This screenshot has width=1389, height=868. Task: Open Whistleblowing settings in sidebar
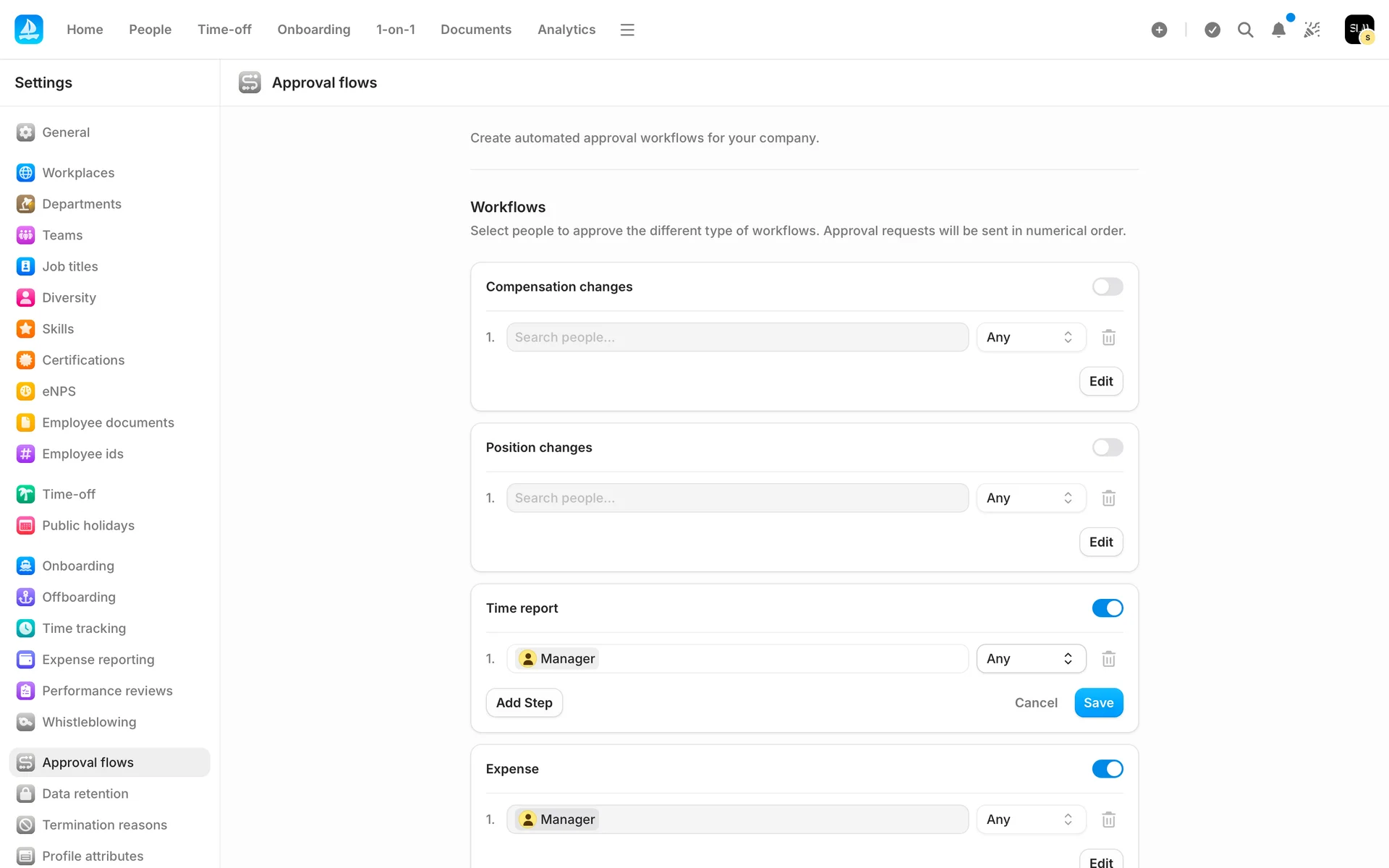[x=89, y=722]
